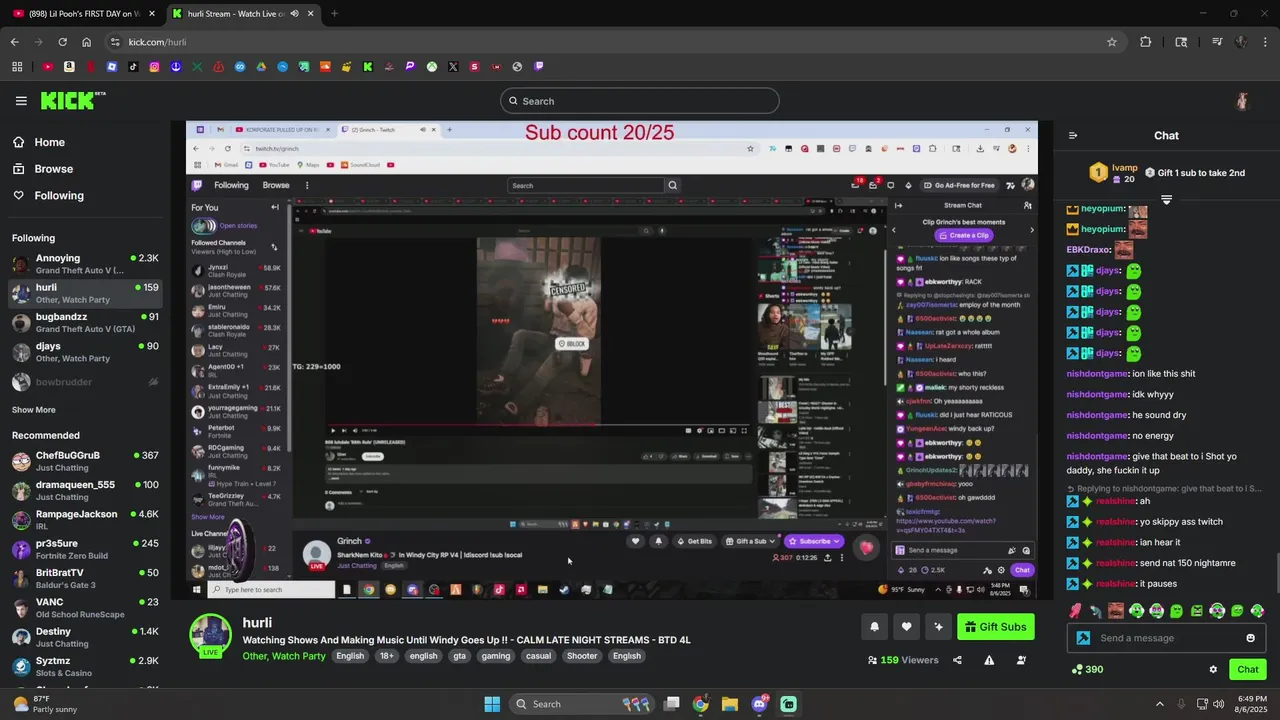Open TikTok bookmark in bookmarks bar

point(133,67)
